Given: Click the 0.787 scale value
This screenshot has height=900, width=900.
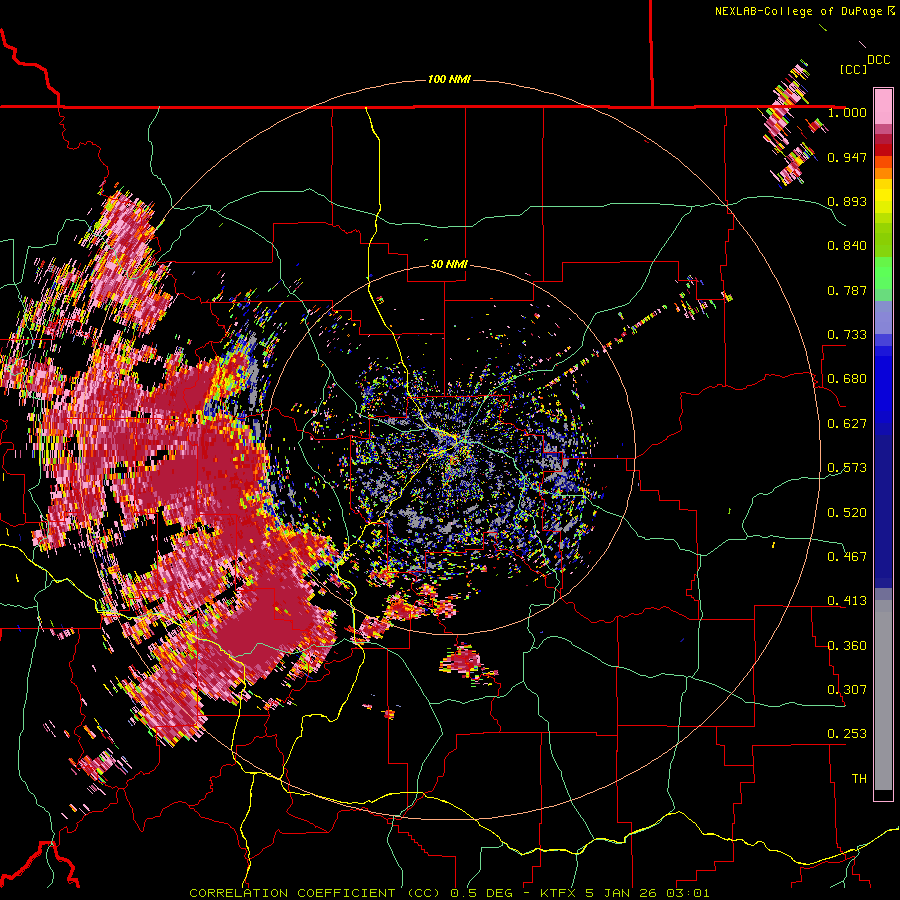Looking at the screenshot, I should pos(847,290).
